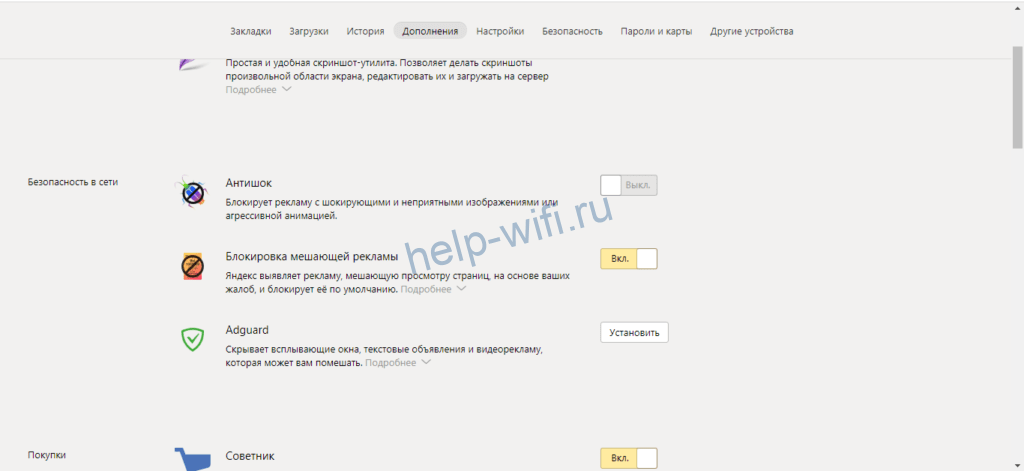Select the Безопасность tab
The width and height of the screenshot is (1024, 471).
pyautogui.click(x=572, y=31)
